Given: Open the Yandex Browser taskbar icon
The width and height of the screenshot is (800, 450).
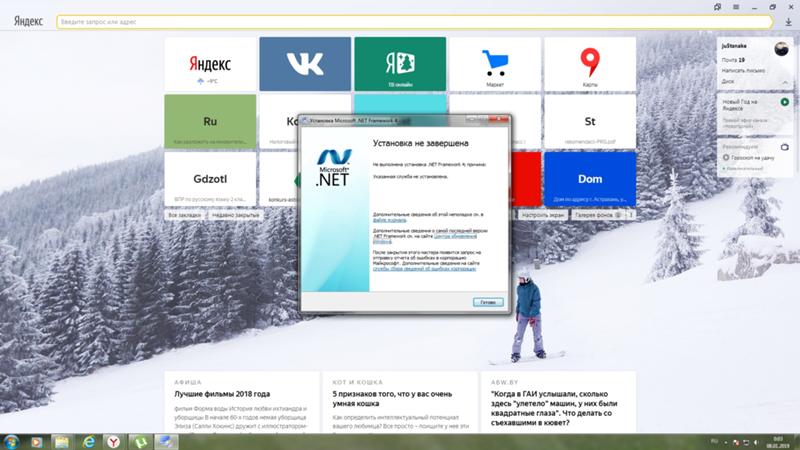Looking at the screenshot, I should click(x=113, y=442).
